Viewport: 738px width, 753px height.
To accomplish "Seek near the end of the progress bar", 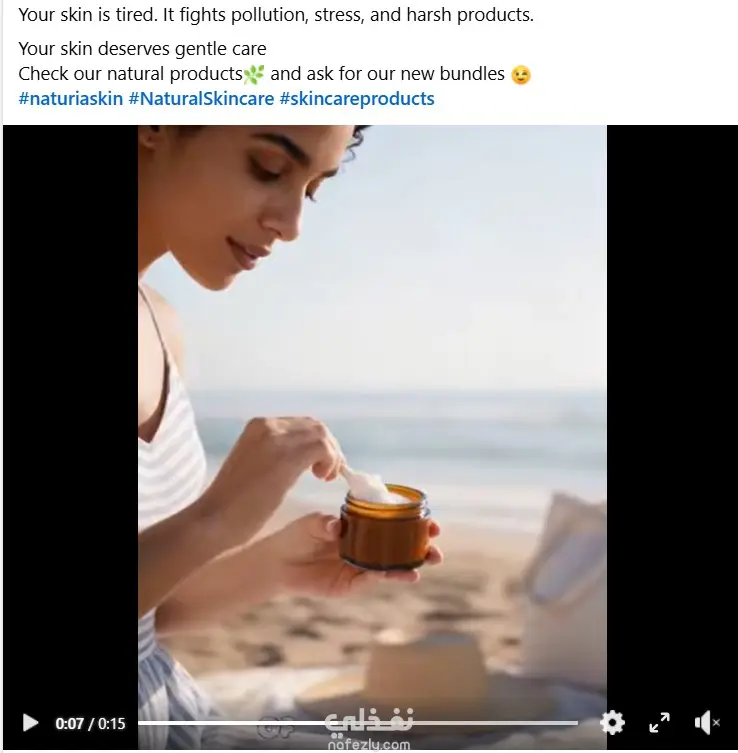I will coord(569,723).
